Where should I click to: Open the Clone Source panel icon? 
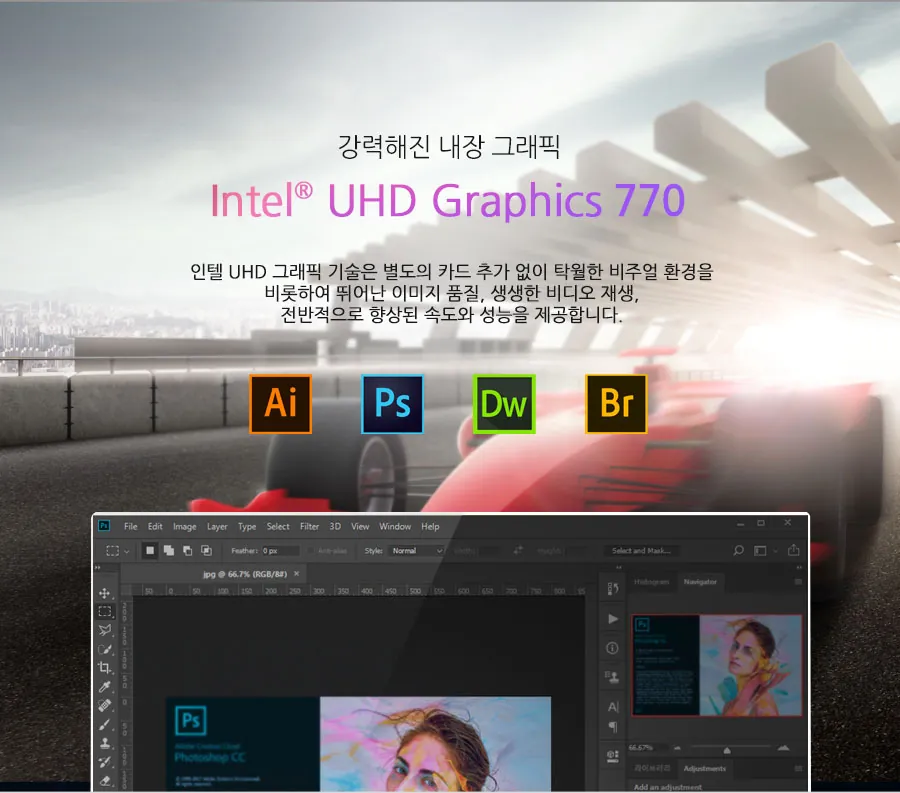(612, 677)
